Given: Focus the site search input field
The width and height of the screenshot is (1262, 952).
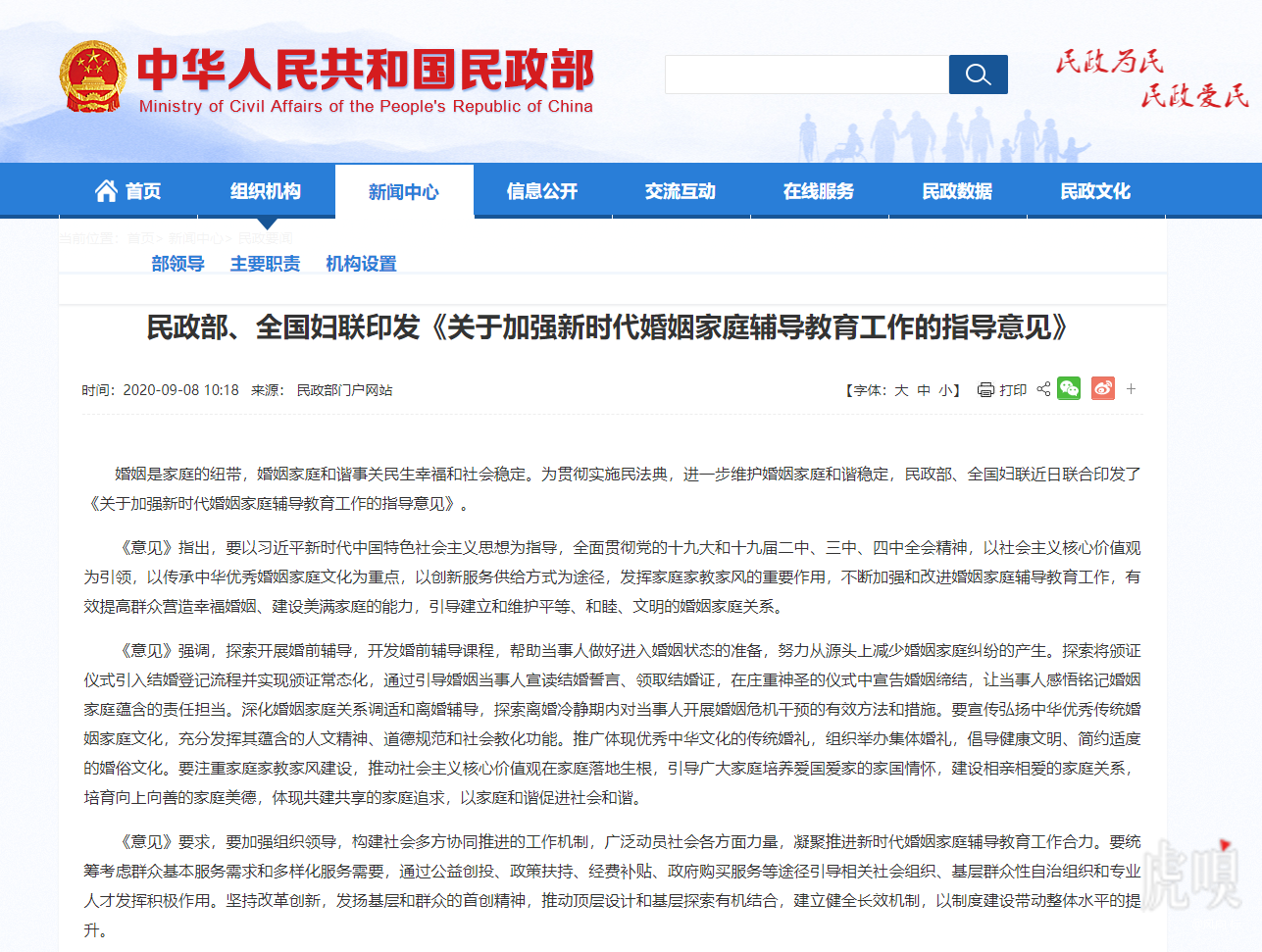Looking at the screenshot, I should pos(807,75).
